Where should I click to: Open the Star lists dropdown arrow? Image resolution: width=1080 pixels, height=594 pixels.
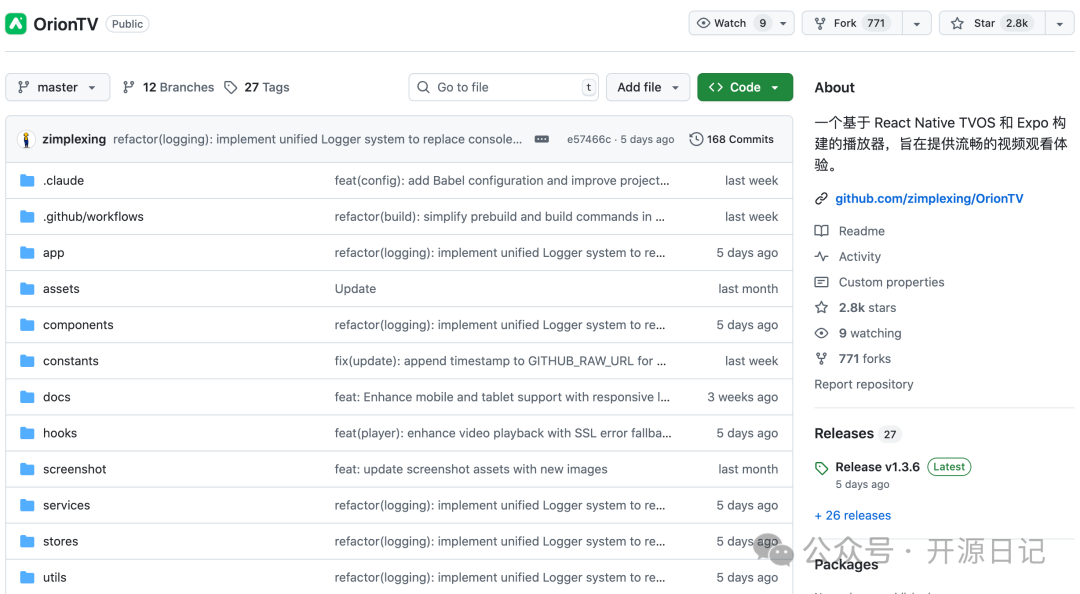[1059, 23]
